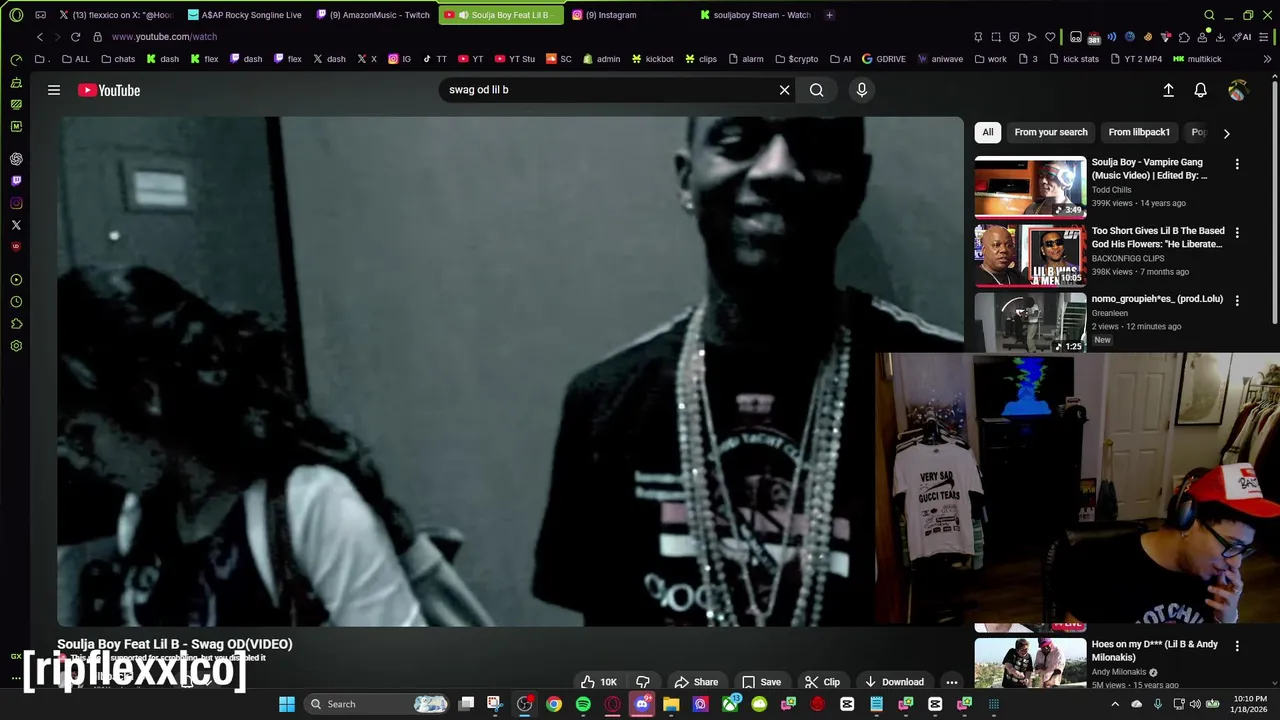Open the YouTube notifications bell

(1201, 90)
